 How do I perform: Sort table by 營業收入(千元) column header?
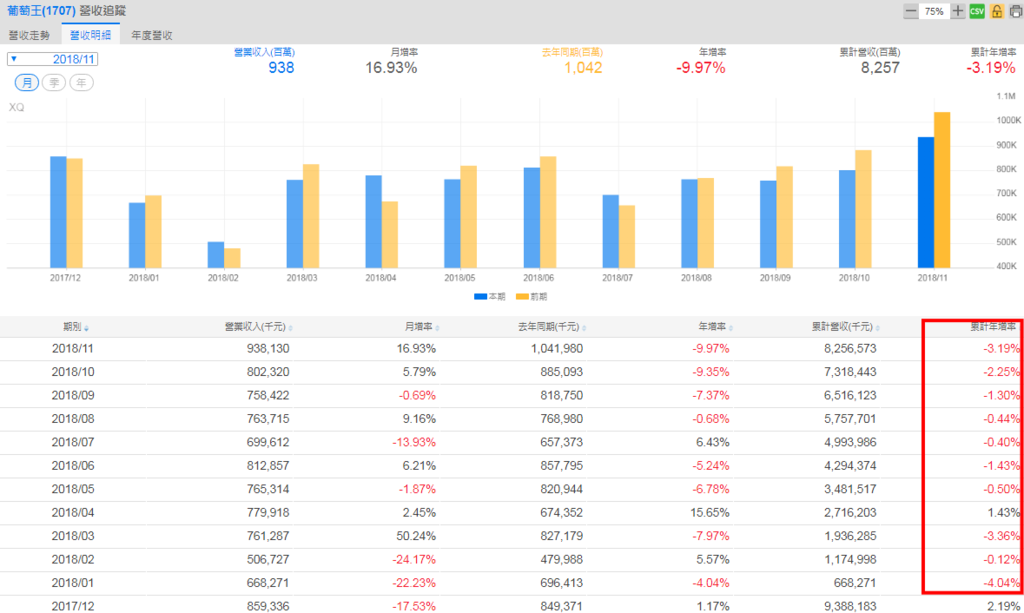coord(258,327)
